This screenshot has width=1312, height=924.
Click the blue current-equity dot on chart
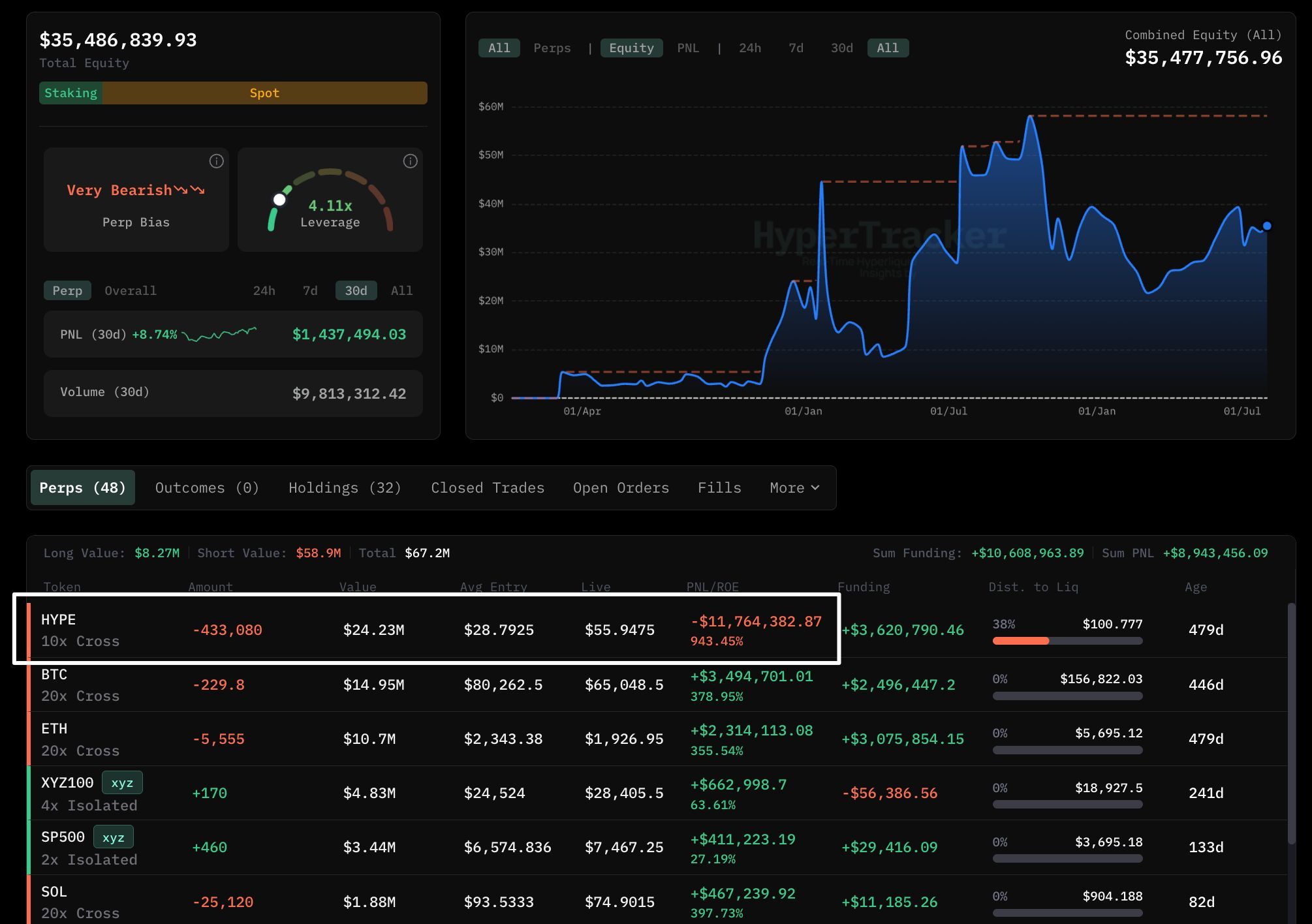[1267, 226]
